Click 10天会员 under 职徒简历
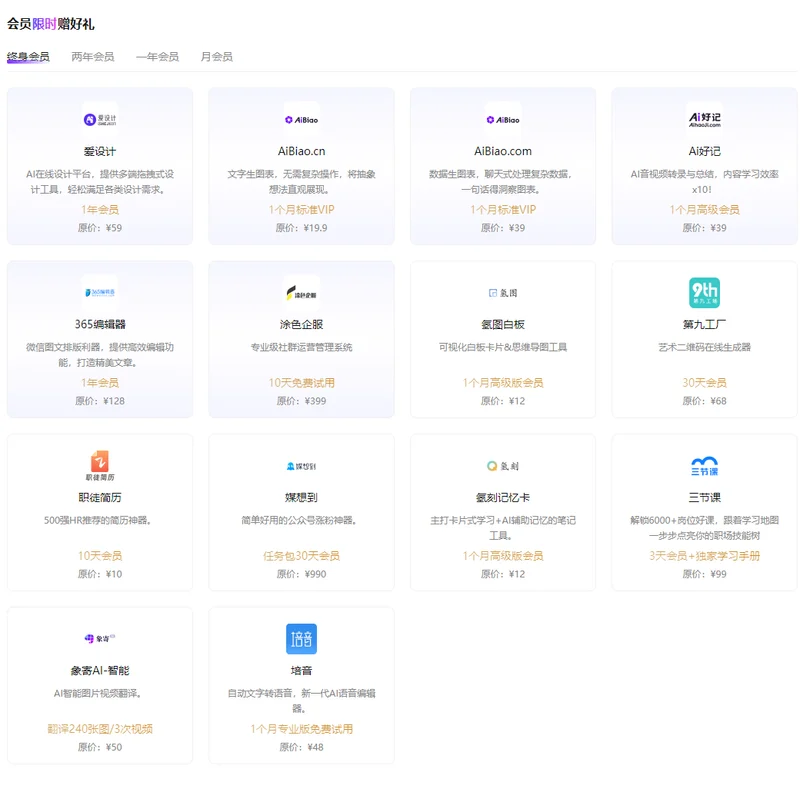 [99, 555]
